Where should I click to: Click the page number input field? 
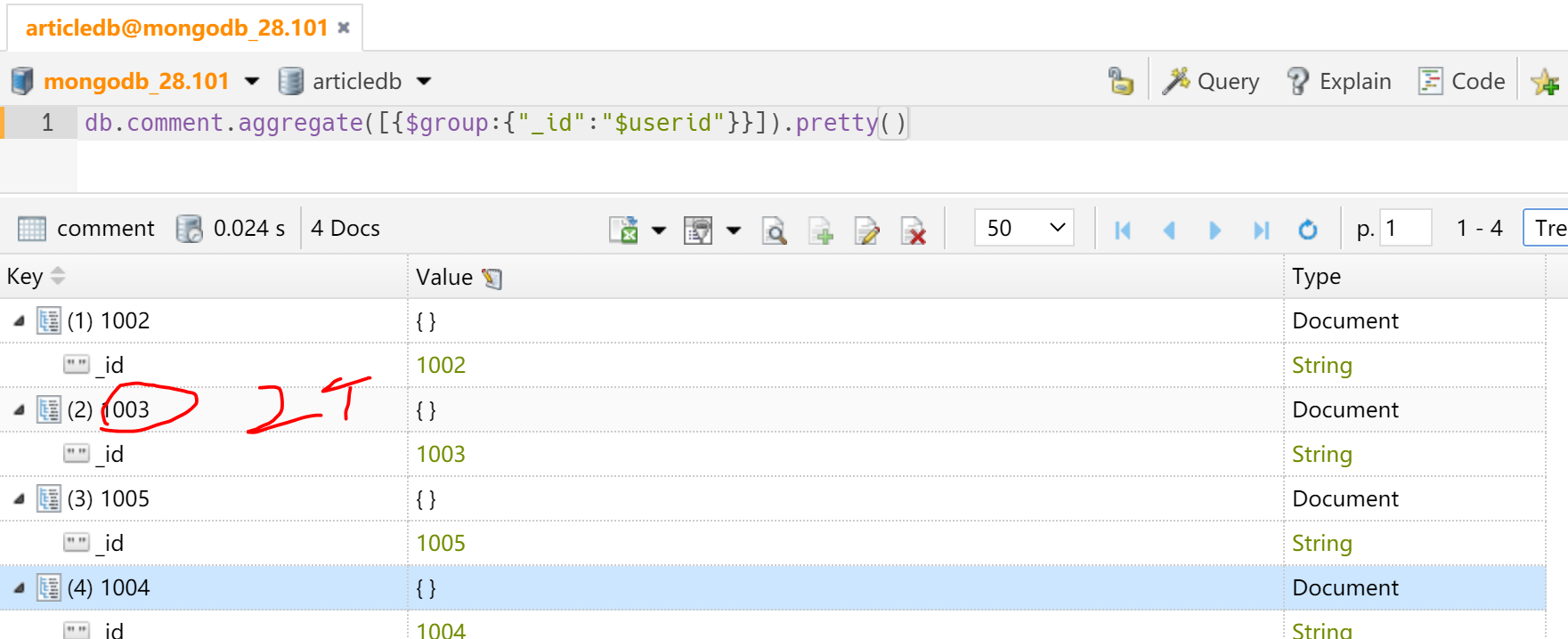[x=1404, y=229]
